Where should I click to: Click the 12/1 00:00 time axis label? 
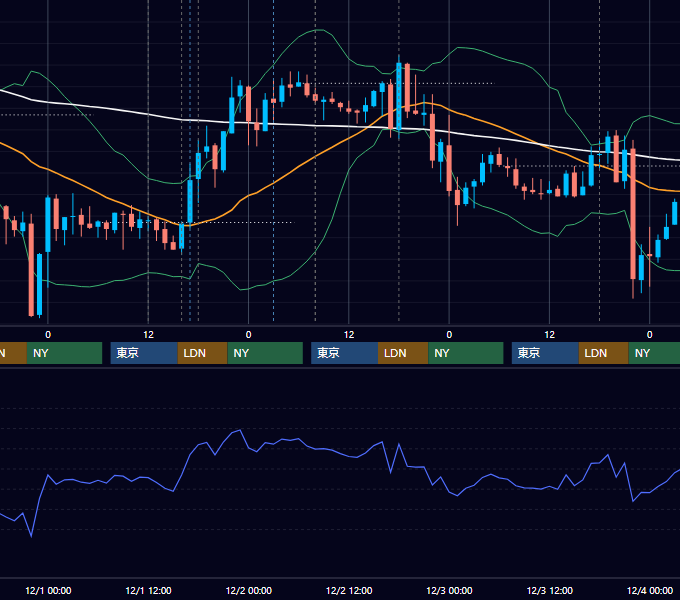pos(48,590)
